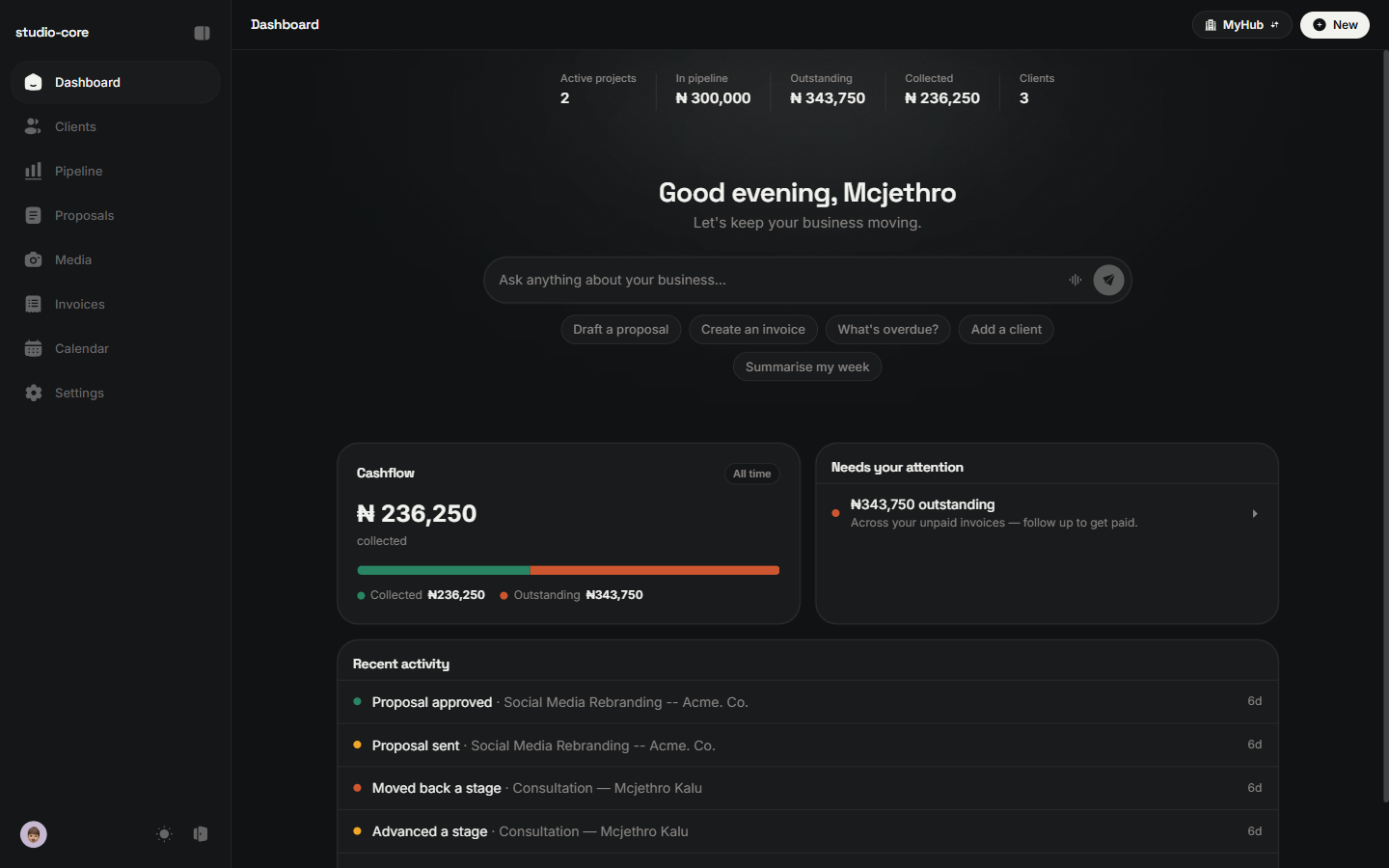Toggle light mode with the sun icon
This screenshot has height=868, width=1389.
tap(164, 834)
